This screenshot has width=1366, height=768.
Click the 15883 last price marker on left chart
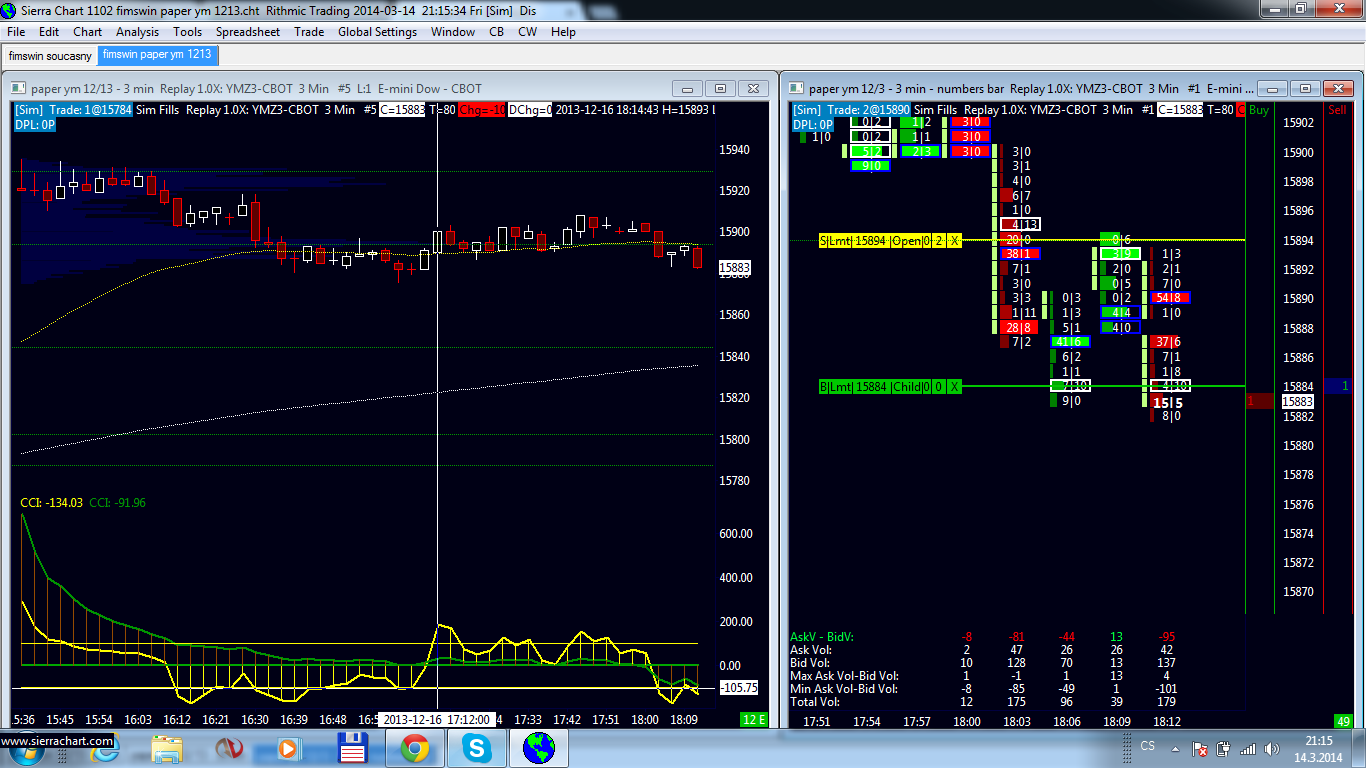point(734,268)
